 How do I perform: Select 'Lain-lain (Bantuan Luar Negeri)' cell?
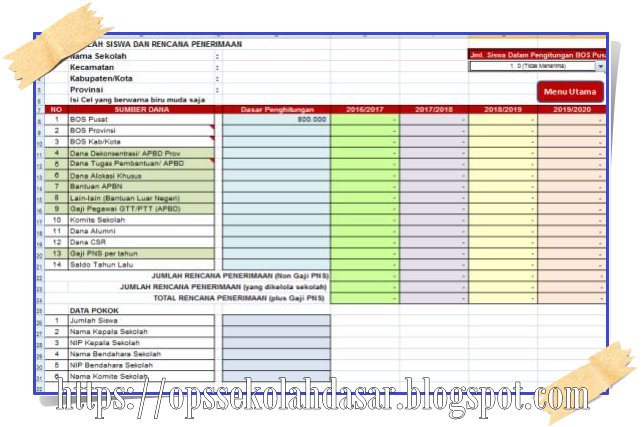(x=142, y=198)
